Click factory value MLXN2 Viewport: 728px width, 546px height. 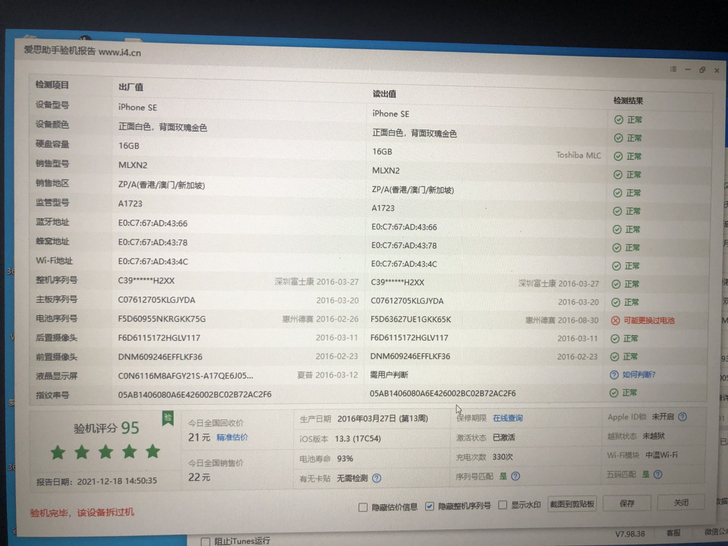[133, 165]
